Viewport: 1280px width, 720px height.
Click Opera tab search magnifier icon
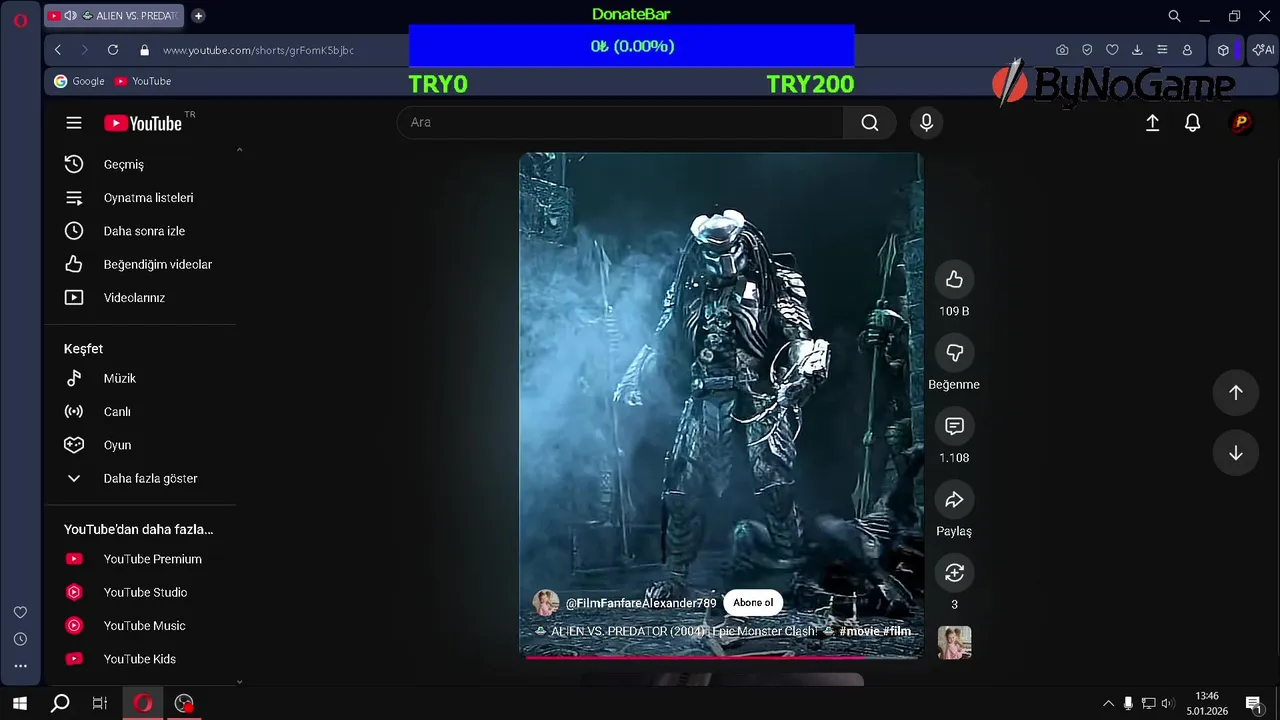[x=1175, y=16]
